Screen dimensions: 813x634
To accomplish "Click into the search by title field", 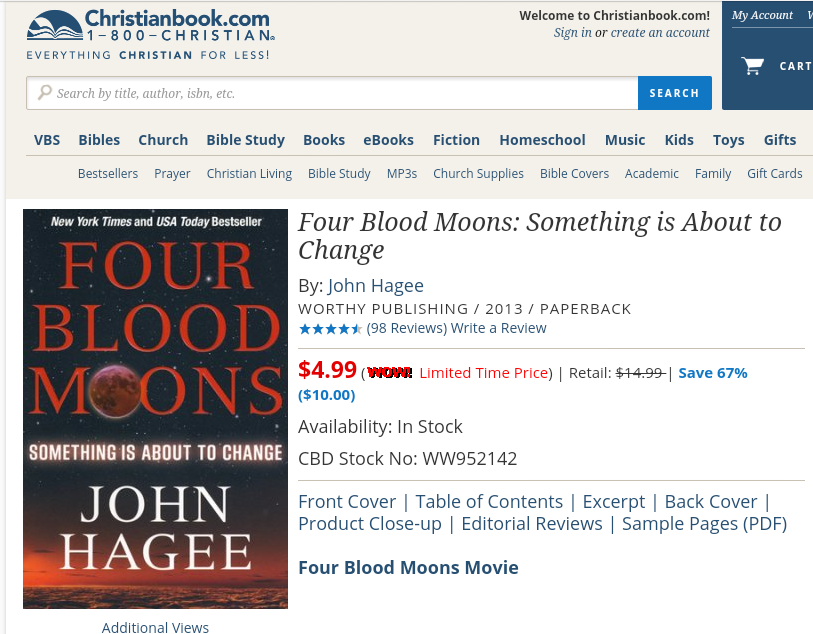I will [332, 93].
